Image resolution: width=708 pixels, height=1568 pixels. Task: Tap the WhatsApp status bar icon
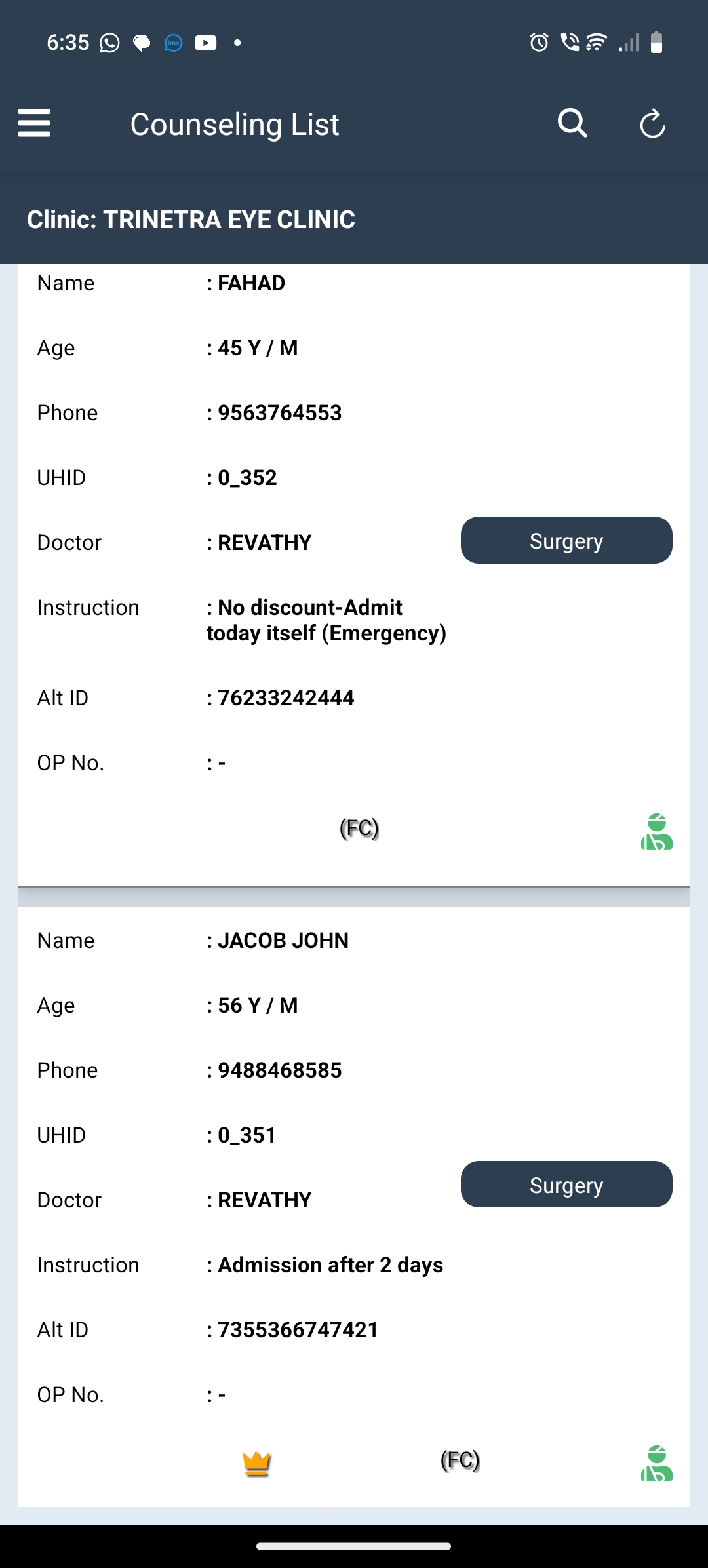(x=109, y=43)
